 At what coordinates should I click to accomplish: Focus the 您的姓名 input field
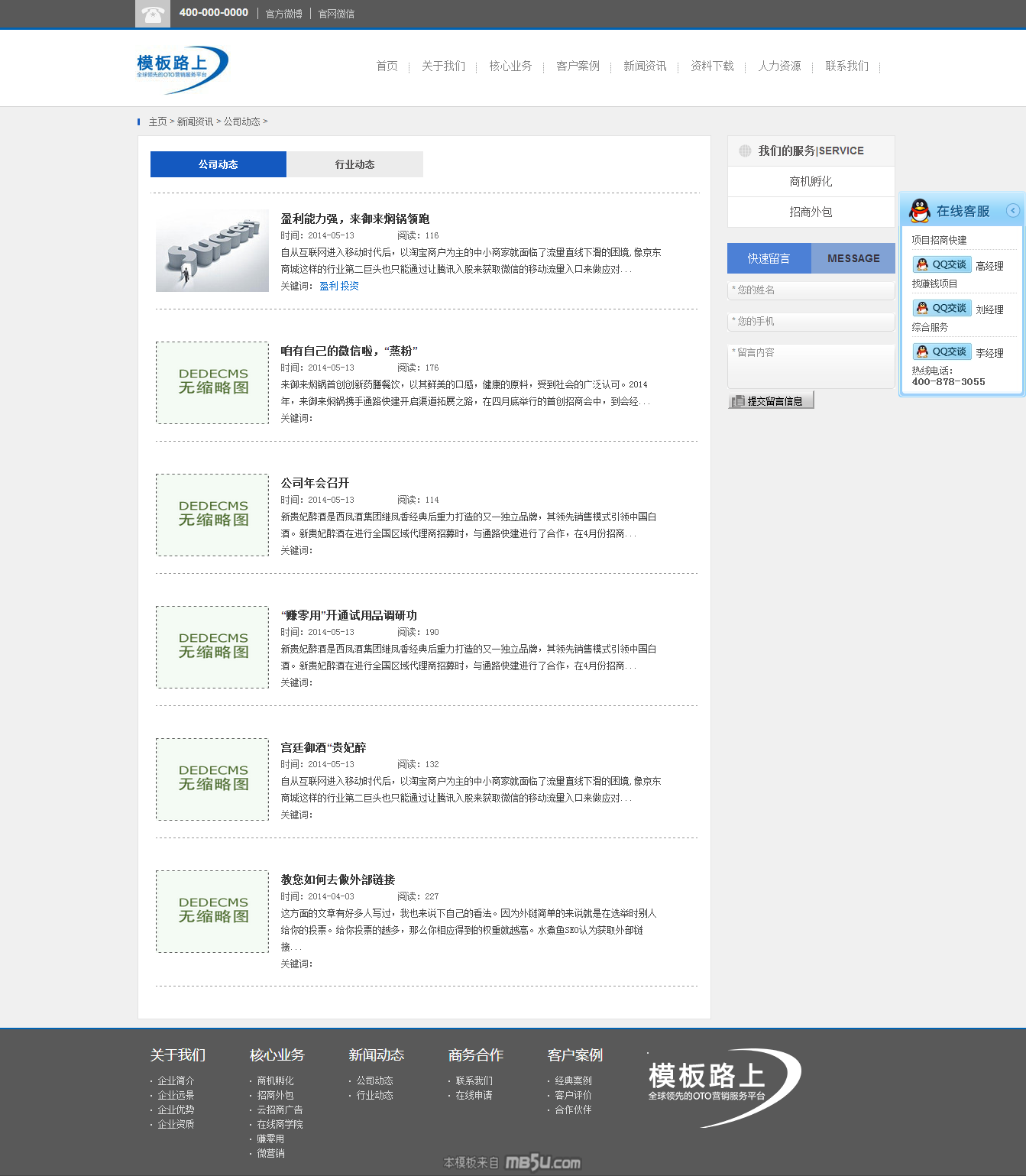point(811,290)
